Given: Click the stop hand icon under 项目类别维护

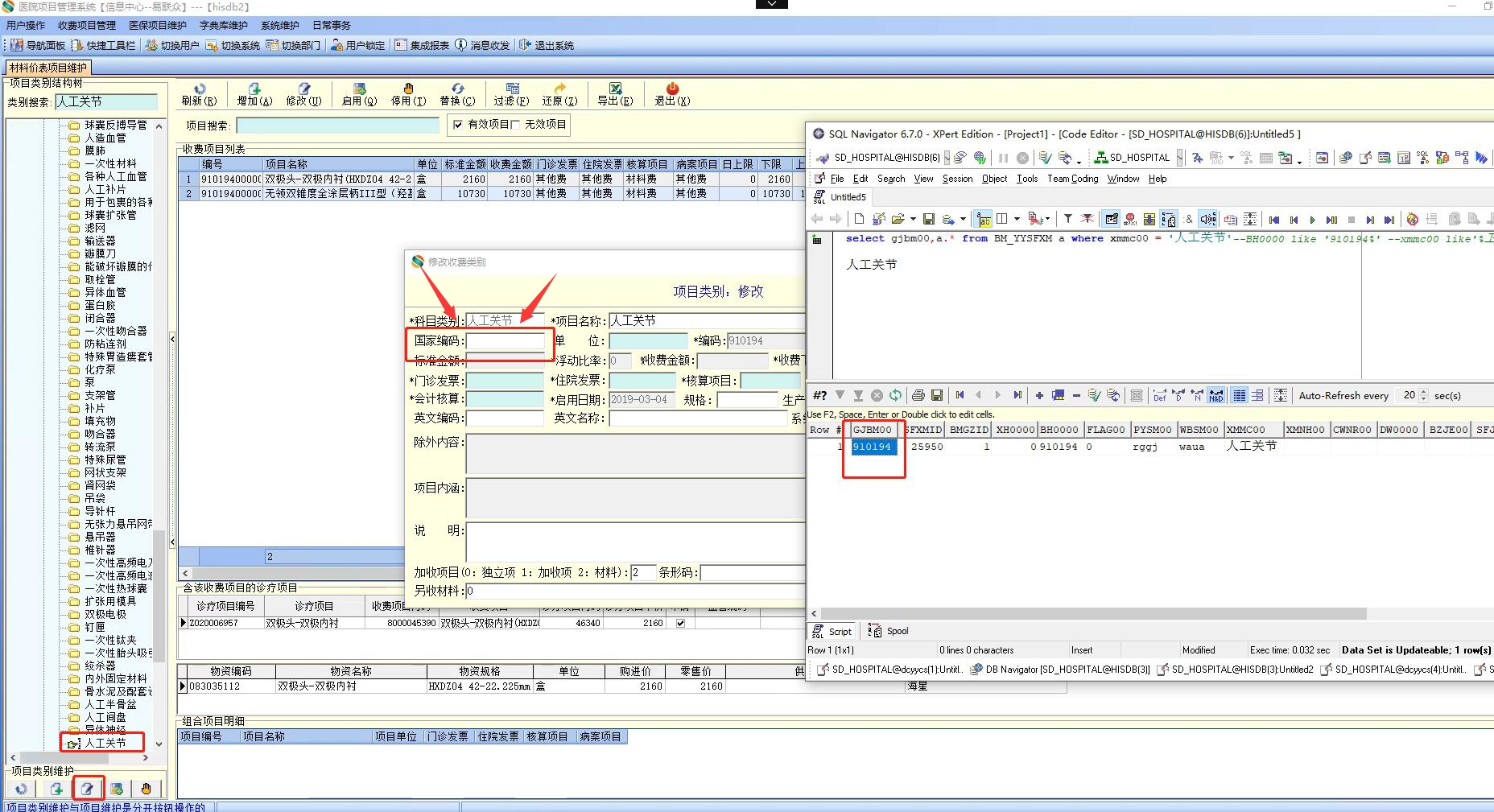Looking at the screenshot, I should click(146, 789).
